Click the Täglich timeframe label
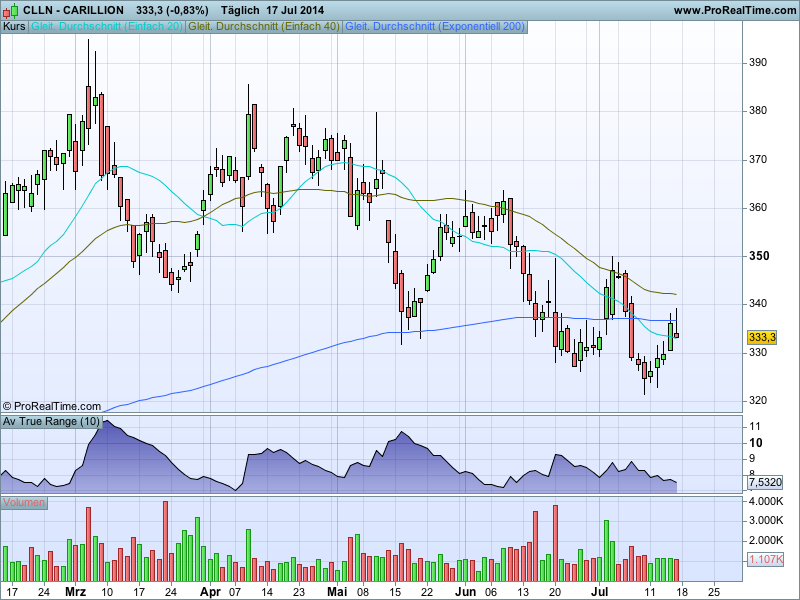Viewport: 800px width, 600px height. pyautogui.click(x=240, y=10)
